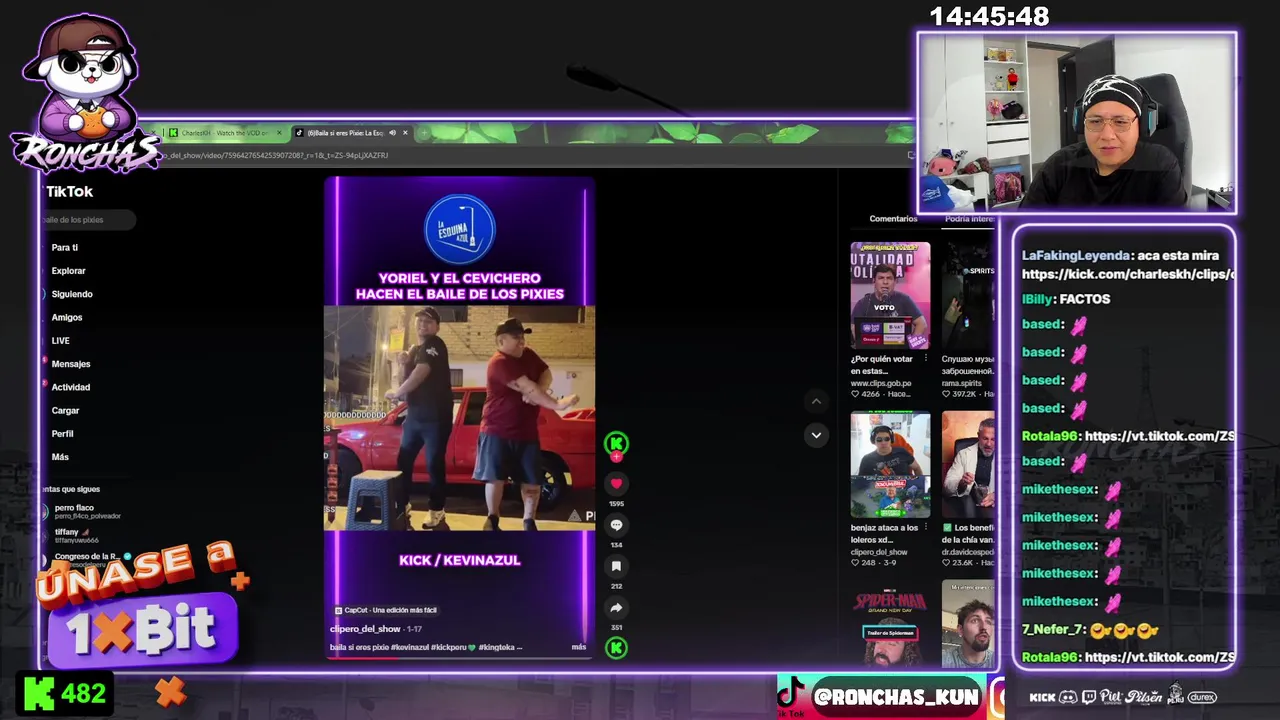
Task: Open the Los benefi de la chía thumbnail
Action: [968, 465]
